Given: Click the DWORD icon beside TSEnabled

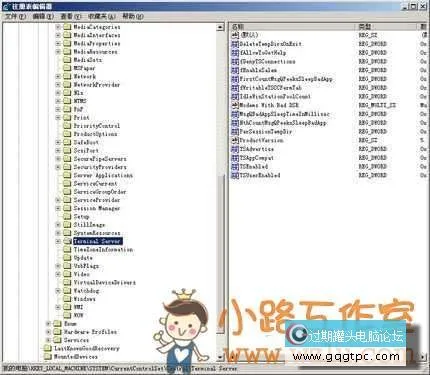Looking at the screenshot, I should tap(235, 166).
